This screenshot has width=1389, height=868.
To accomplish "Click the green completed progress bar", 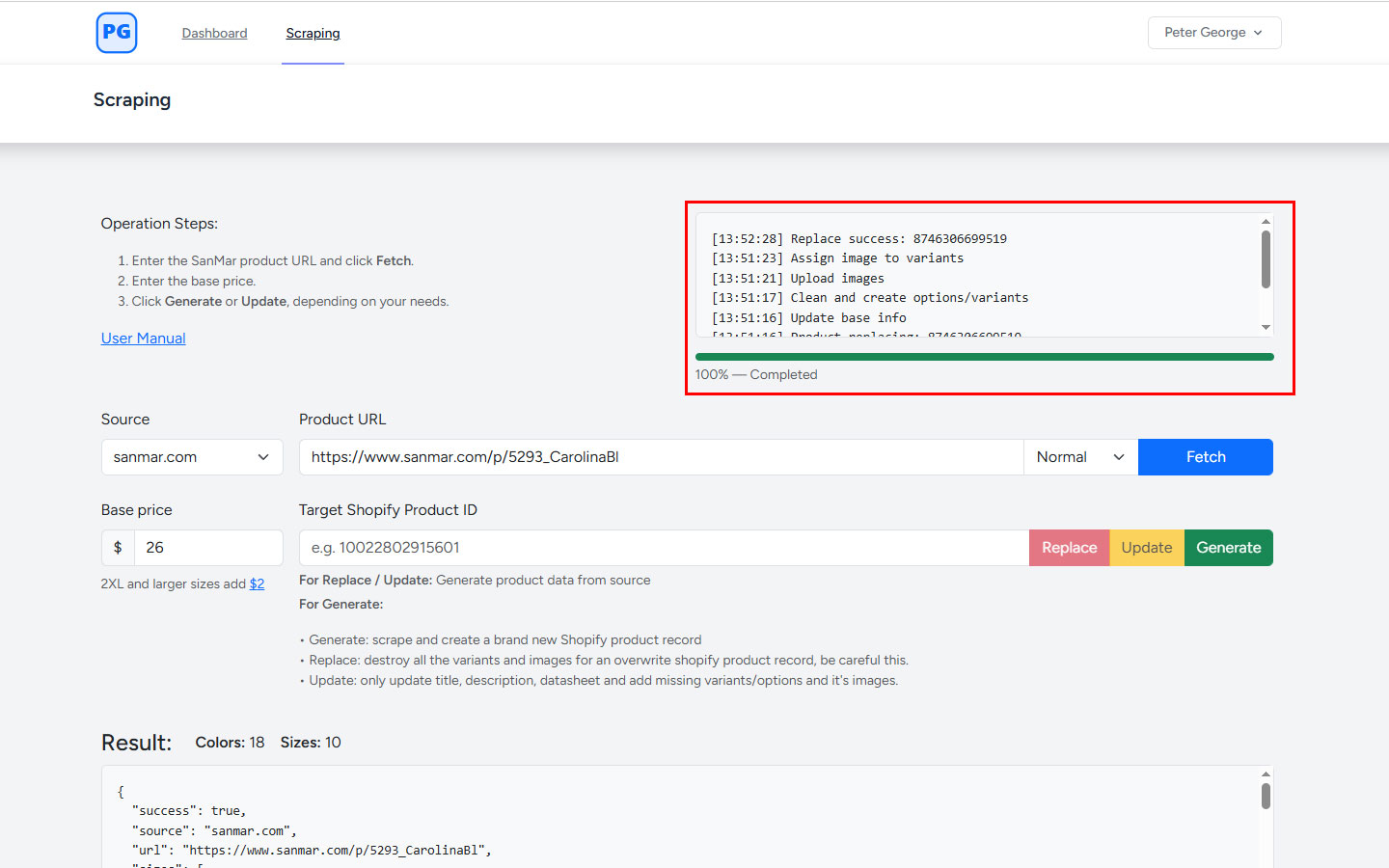I will coord(984,357).
